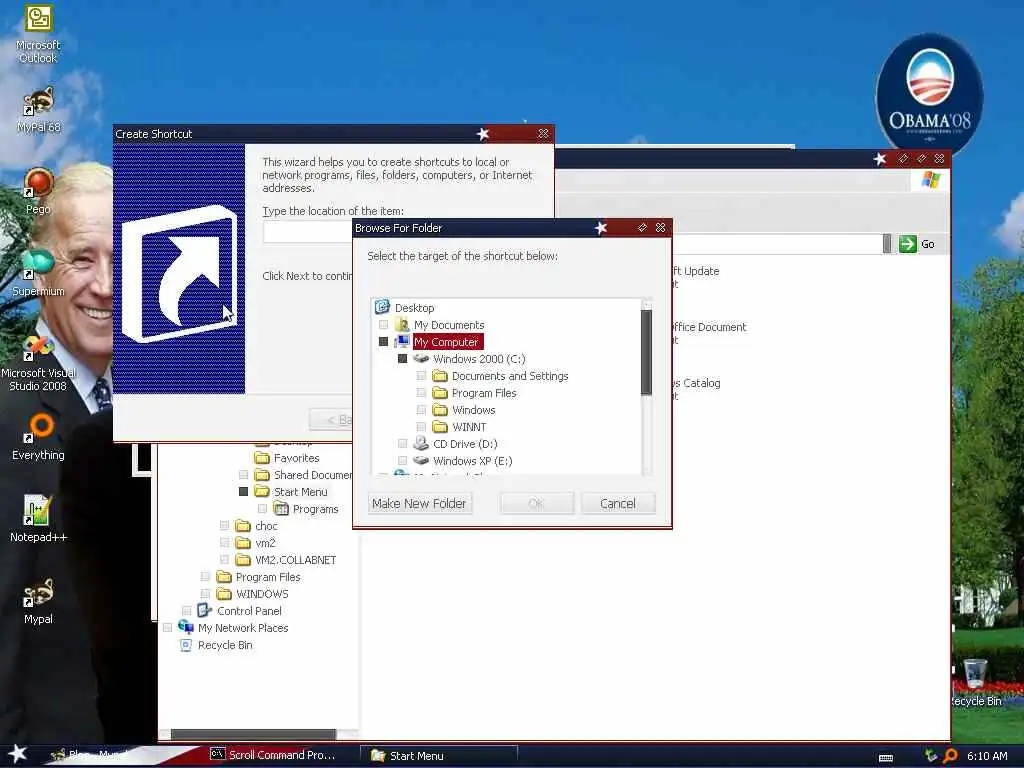The image size is (1024, 768).
Task: Select the choc folder in Explorer tree
Action: [x=266, y=526]
